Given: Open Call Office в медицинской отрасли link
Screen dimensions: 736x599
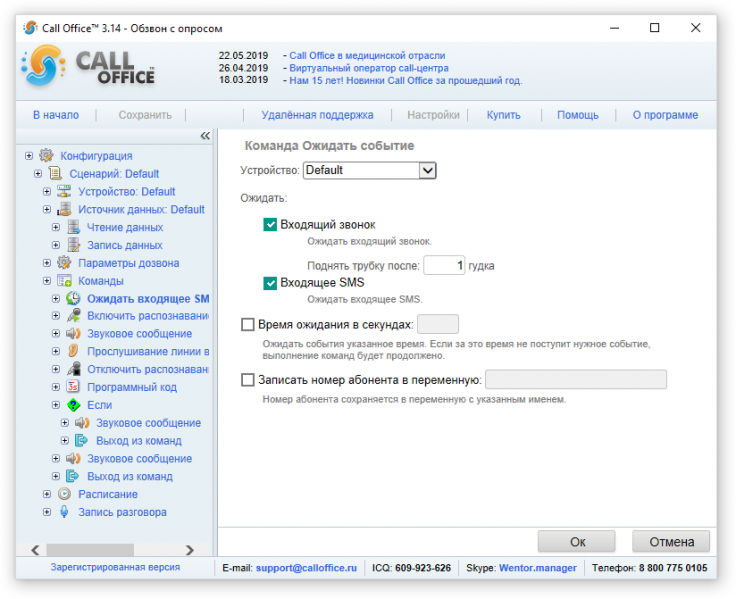Looking at the screenshot, I should tap(367, 55).
